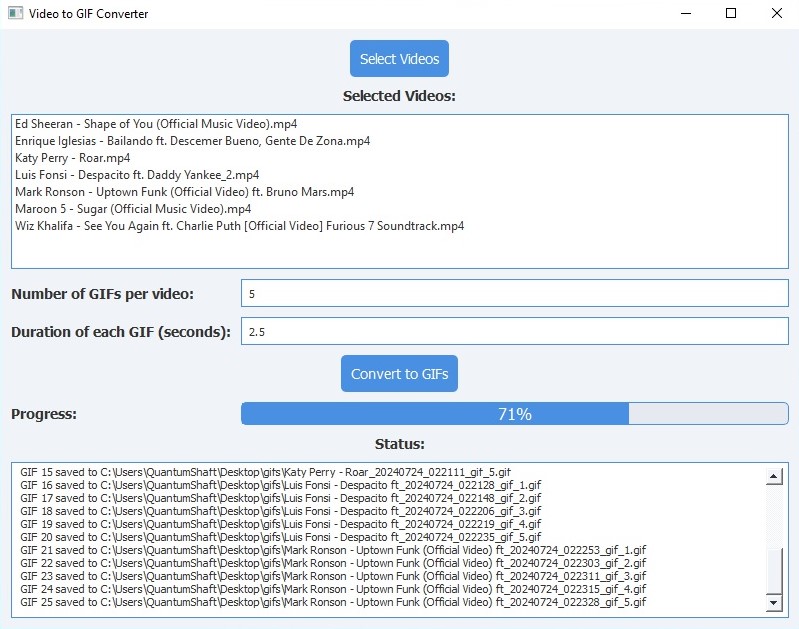
Task: Click the GIF 25 saved log line
Action: [333, 602]
